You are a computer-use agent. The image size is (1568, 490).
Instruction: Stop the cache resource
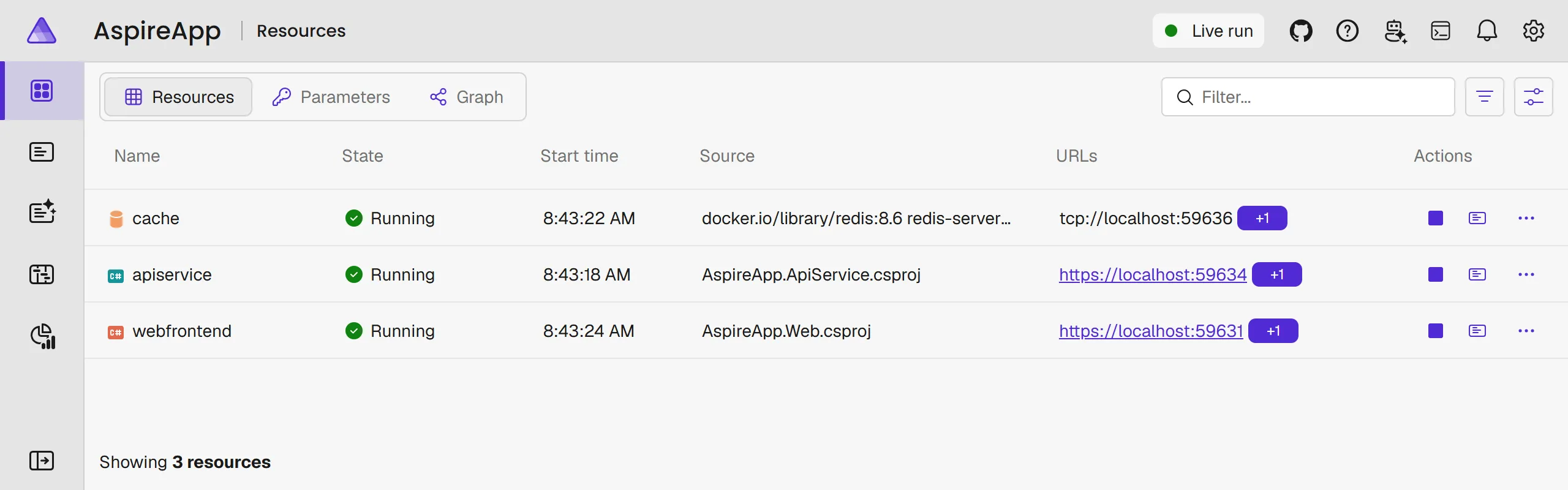1436,218
